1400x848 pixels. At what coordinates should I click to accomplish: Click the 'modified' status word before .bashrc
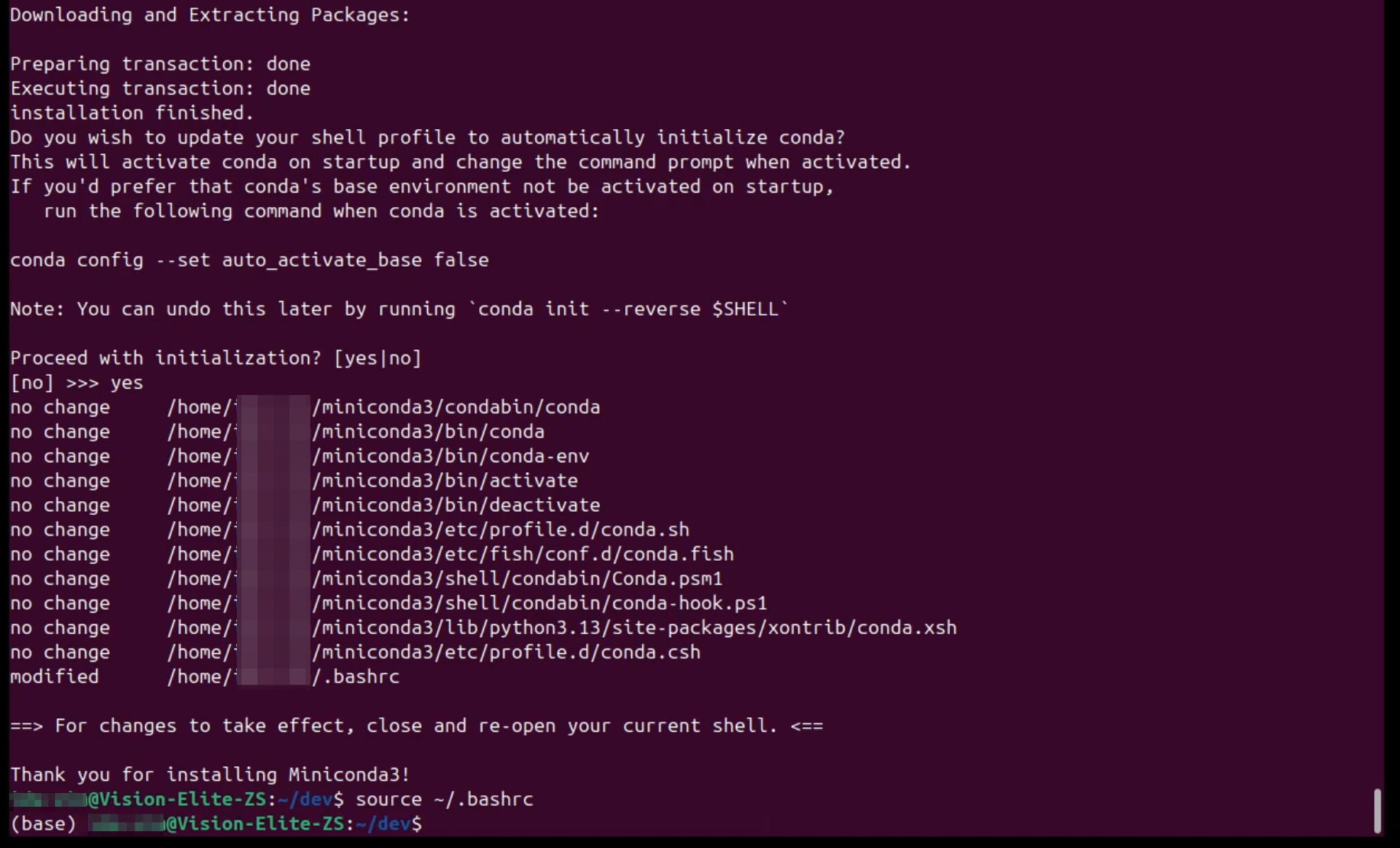click(x=54, y=677)
